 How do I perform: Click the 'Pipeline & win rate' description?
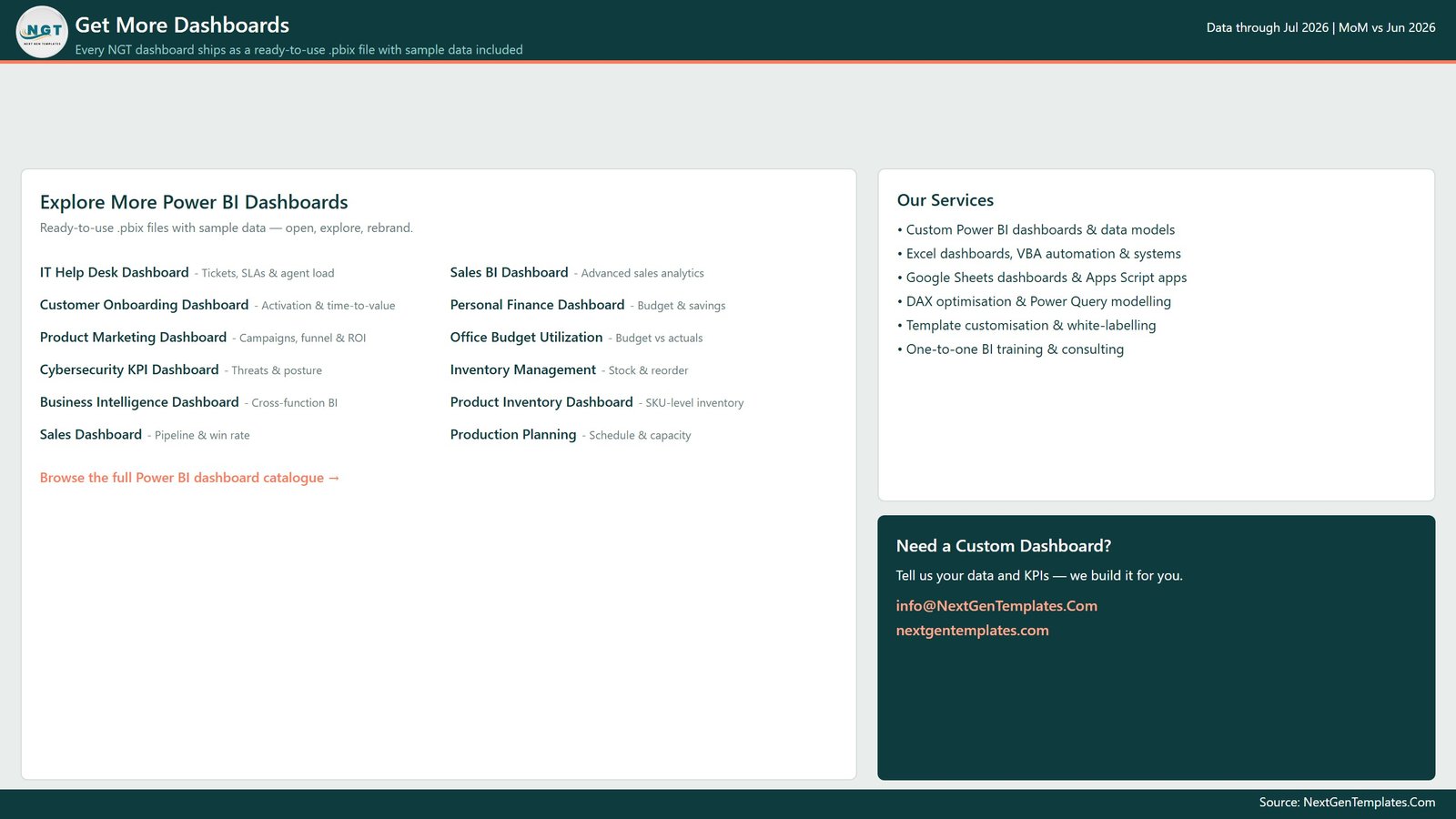[202, 436]
